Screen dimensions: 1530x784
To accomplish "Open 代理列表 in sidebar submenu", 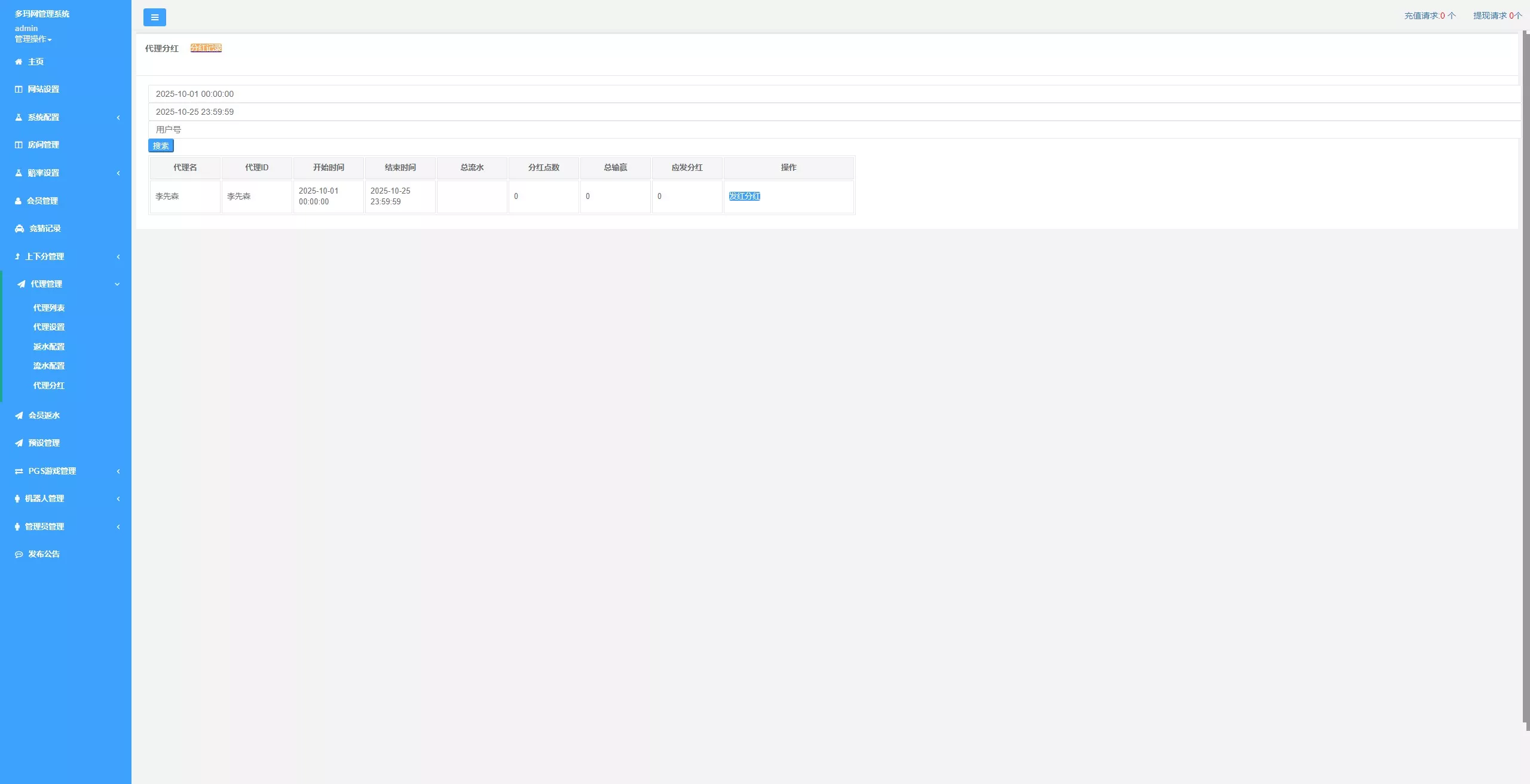I will tap(49, 308).
